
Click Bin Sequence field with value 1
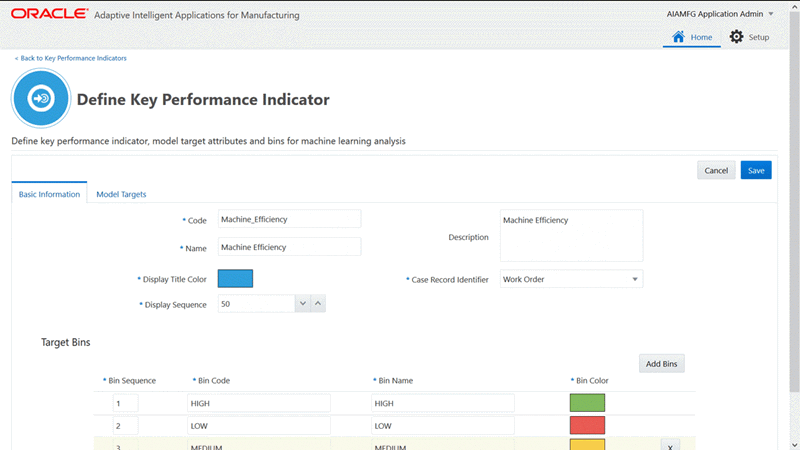pyautogui.click(x=125, y=403)
